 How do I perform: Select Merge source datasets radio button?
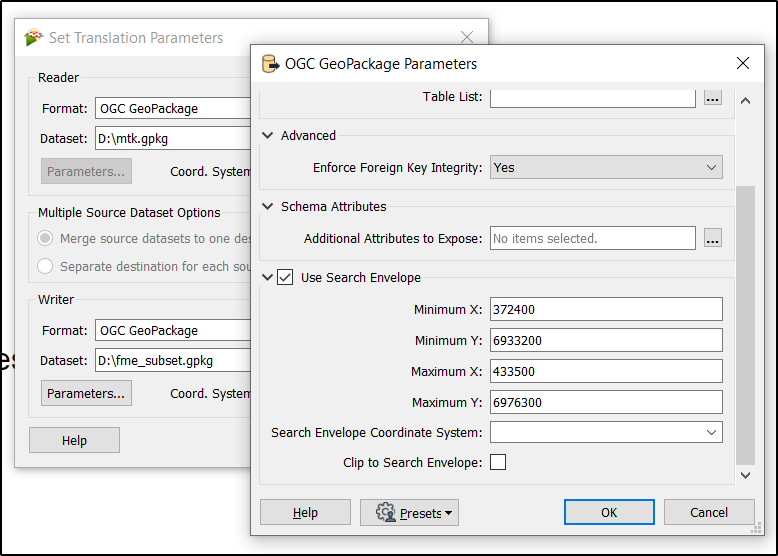(45, 239)
